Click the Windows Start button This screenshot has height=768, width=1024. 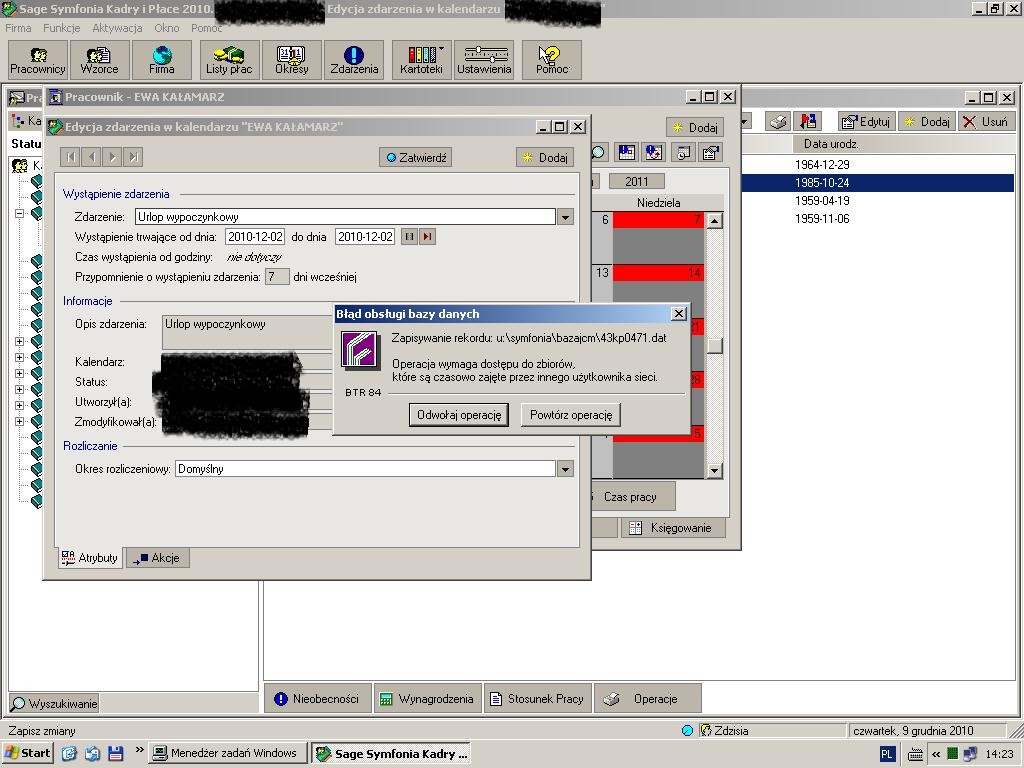pyautogui.click(x=28, y=753)
